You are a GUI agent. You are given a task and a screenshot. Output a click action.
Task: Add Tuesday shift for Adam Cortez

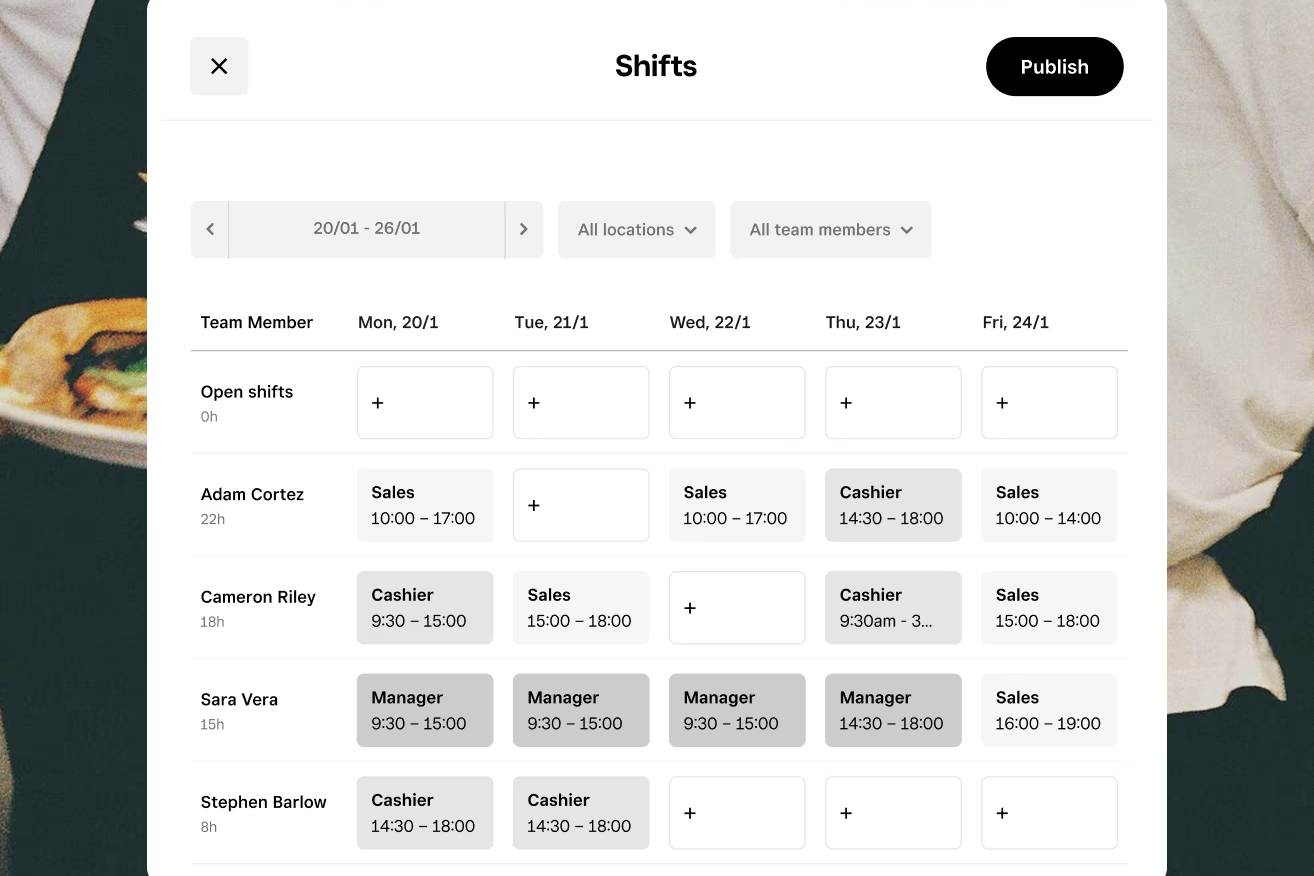(580, 505)
